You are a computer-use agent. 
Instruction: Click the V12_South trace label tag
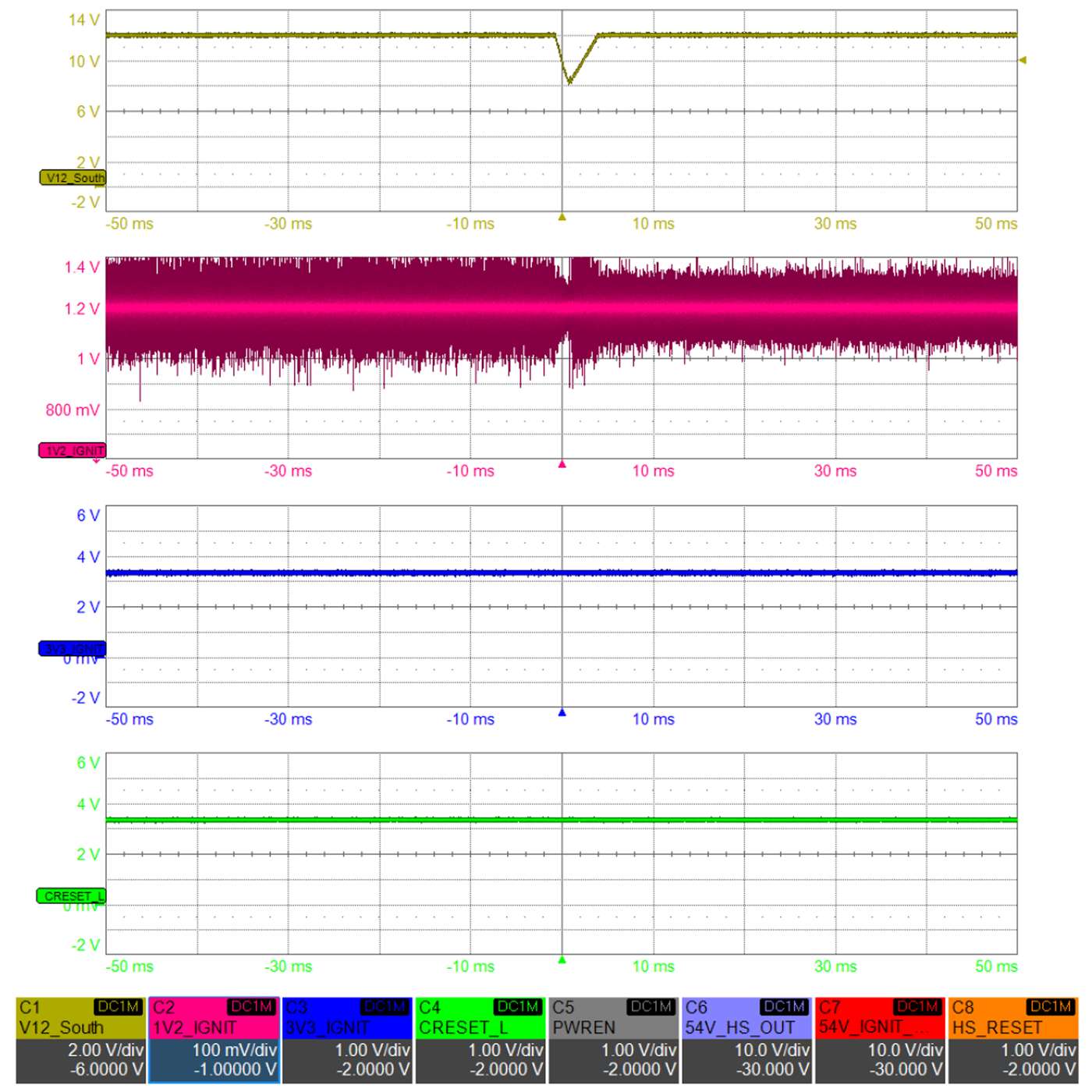tap(73, 178)
